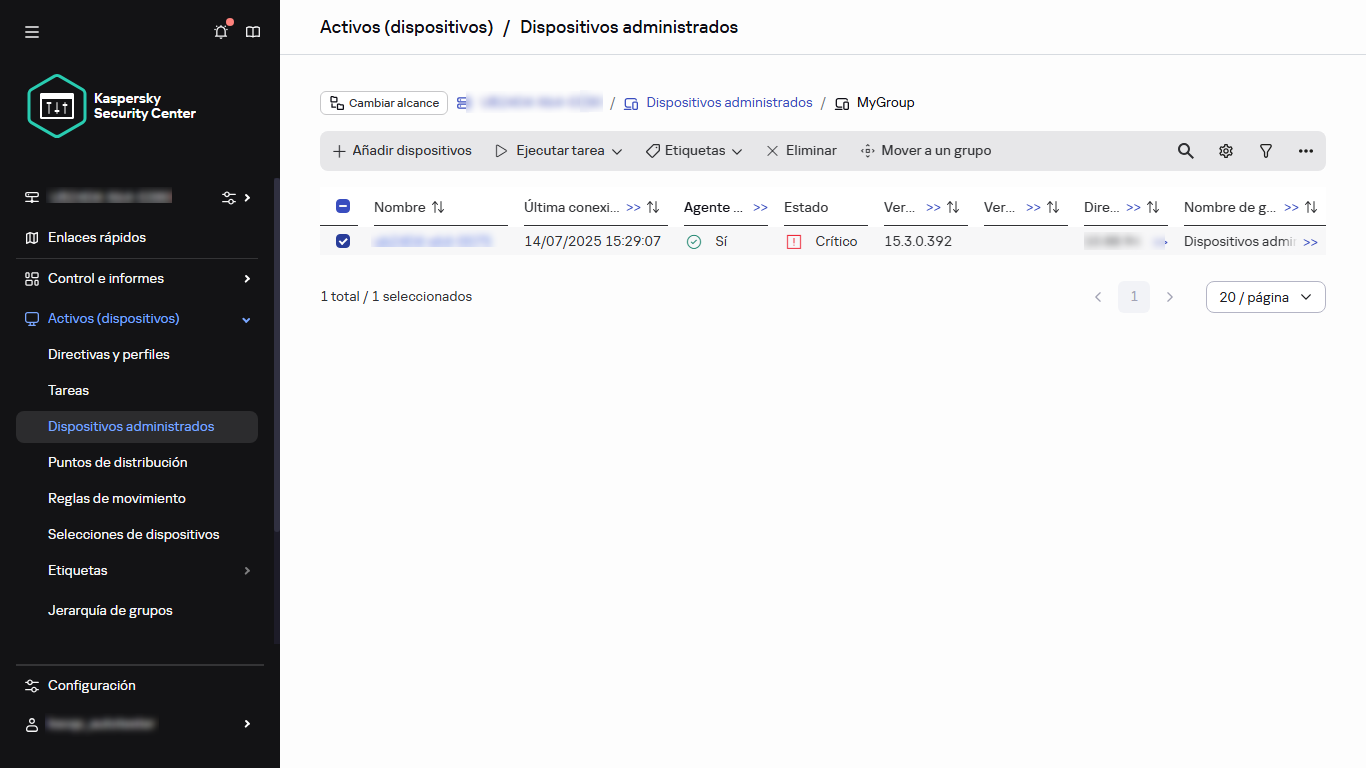Screen dimensions: 1366x768
Task: Click the Cambiar alcance button
Action: pyautogui.click(x=383, y=102)
